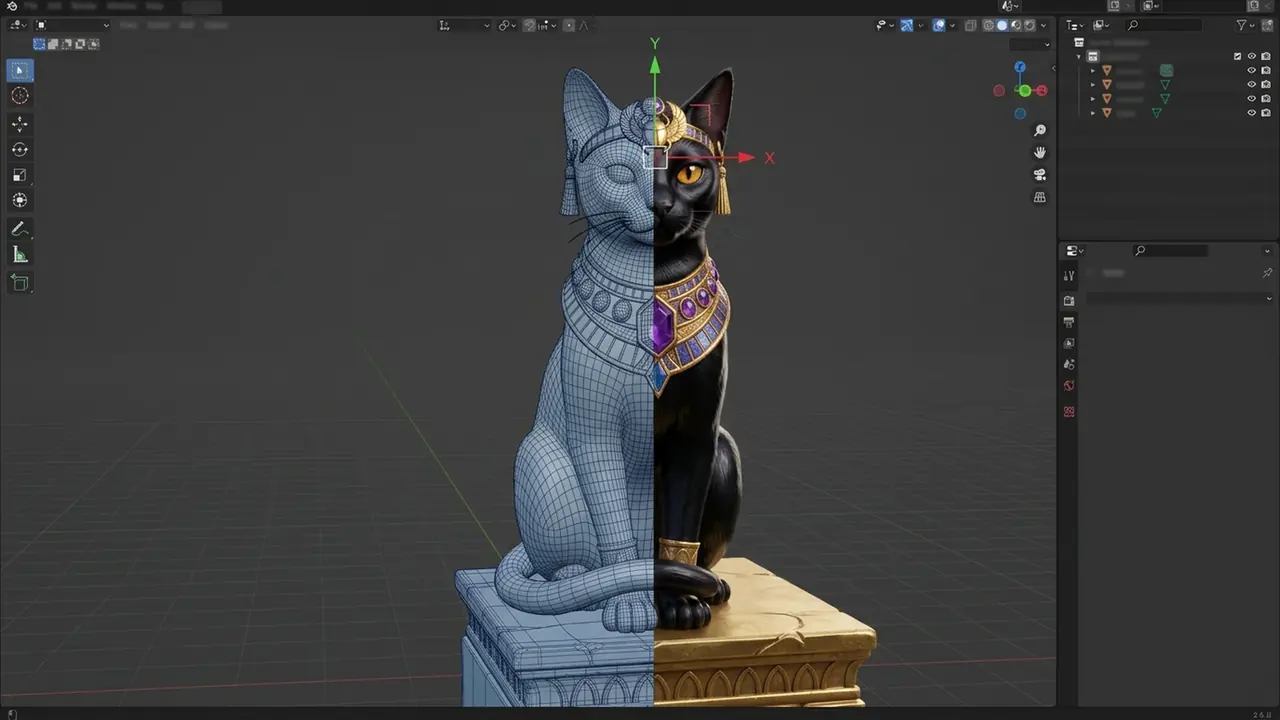
Task: Activate the 3D Cursor tool
Action: tap(20, 96)
